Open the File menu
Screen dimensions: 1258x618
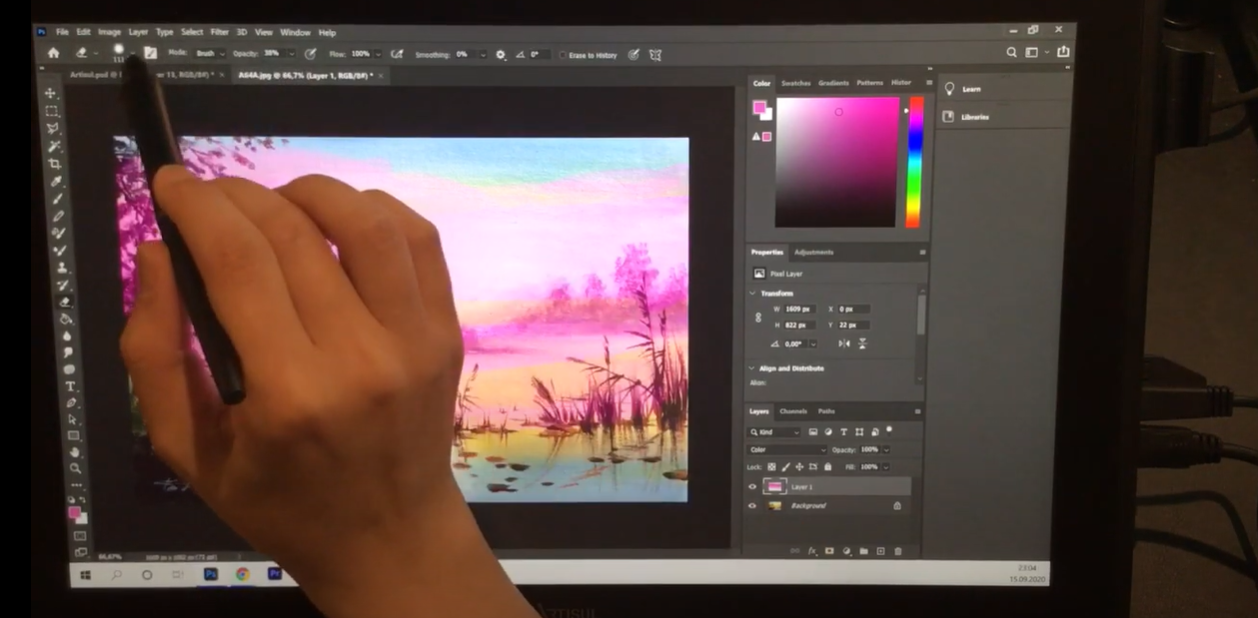(62, 32)
